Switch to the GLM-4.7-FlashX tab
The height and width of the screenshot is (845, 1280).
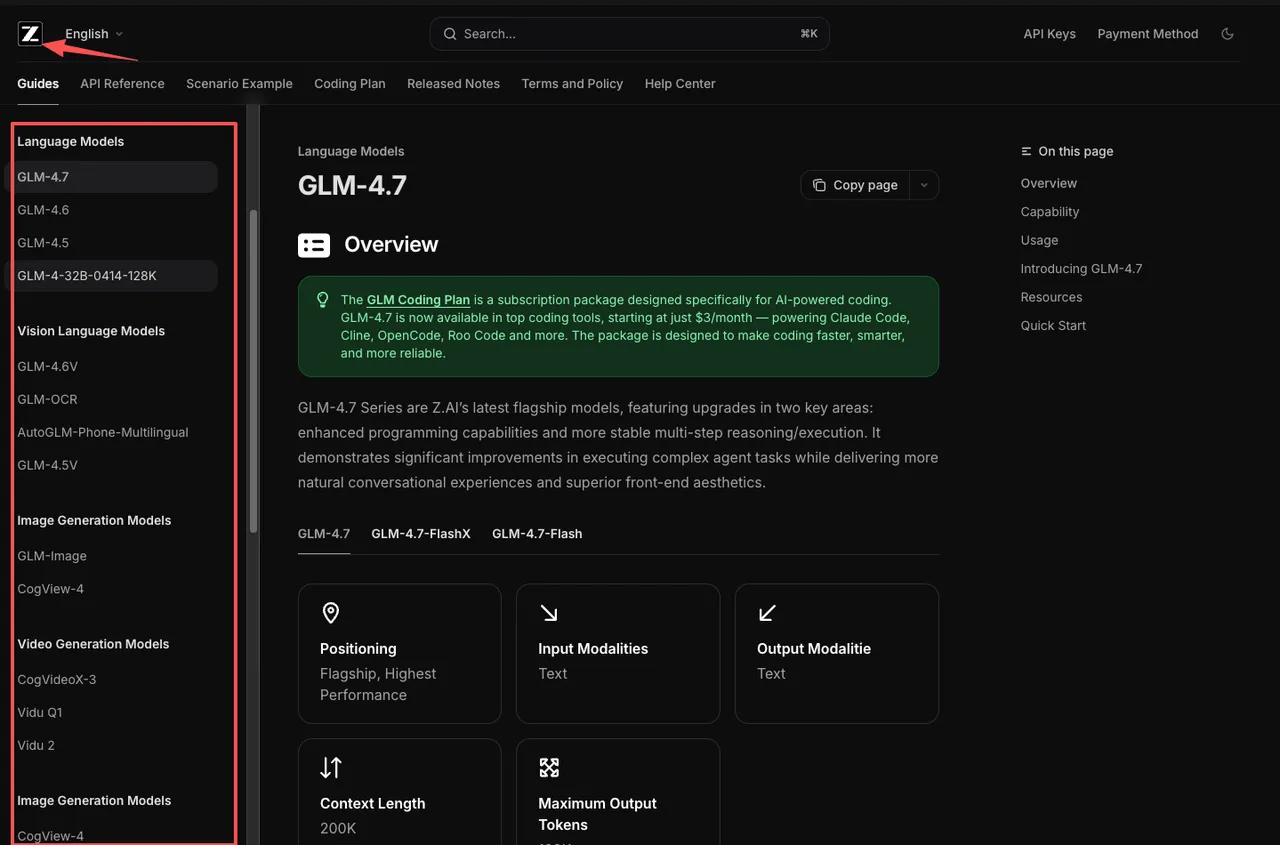(x=420, y=534)
